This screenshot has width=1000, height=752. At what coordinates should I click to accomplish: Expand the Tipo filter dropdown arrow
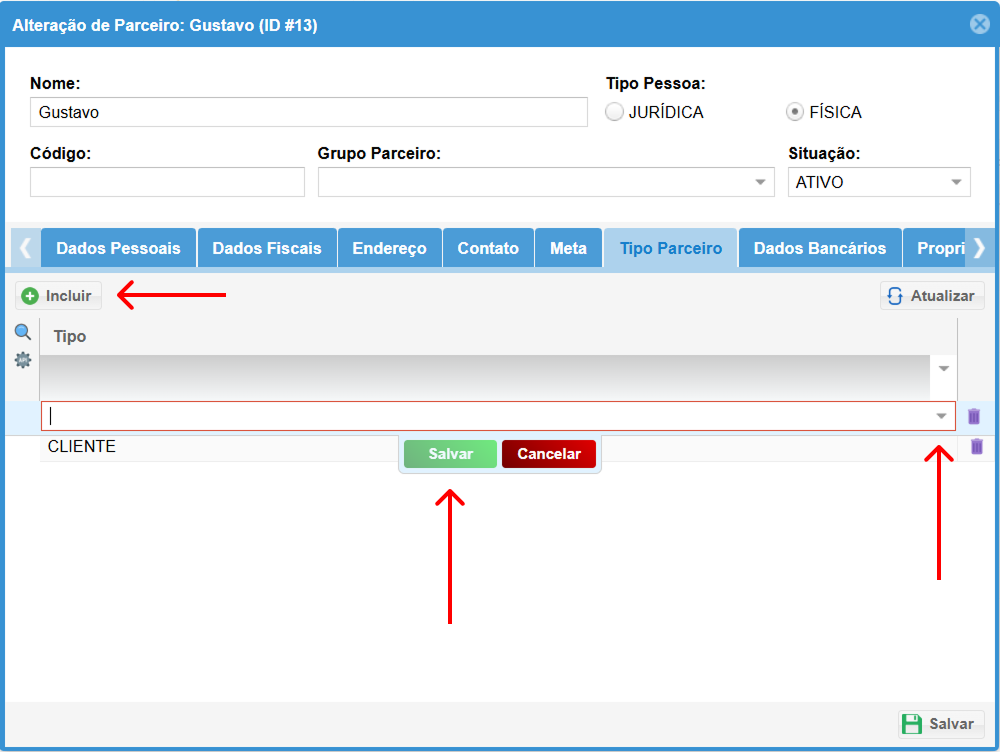click(943, 368)
